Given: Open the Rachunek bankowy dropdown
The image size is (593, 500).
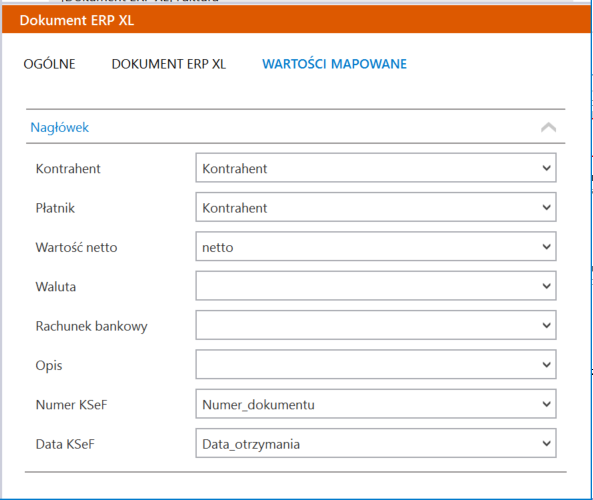Looking at the screenshot, I should click(x=376, y=325).
